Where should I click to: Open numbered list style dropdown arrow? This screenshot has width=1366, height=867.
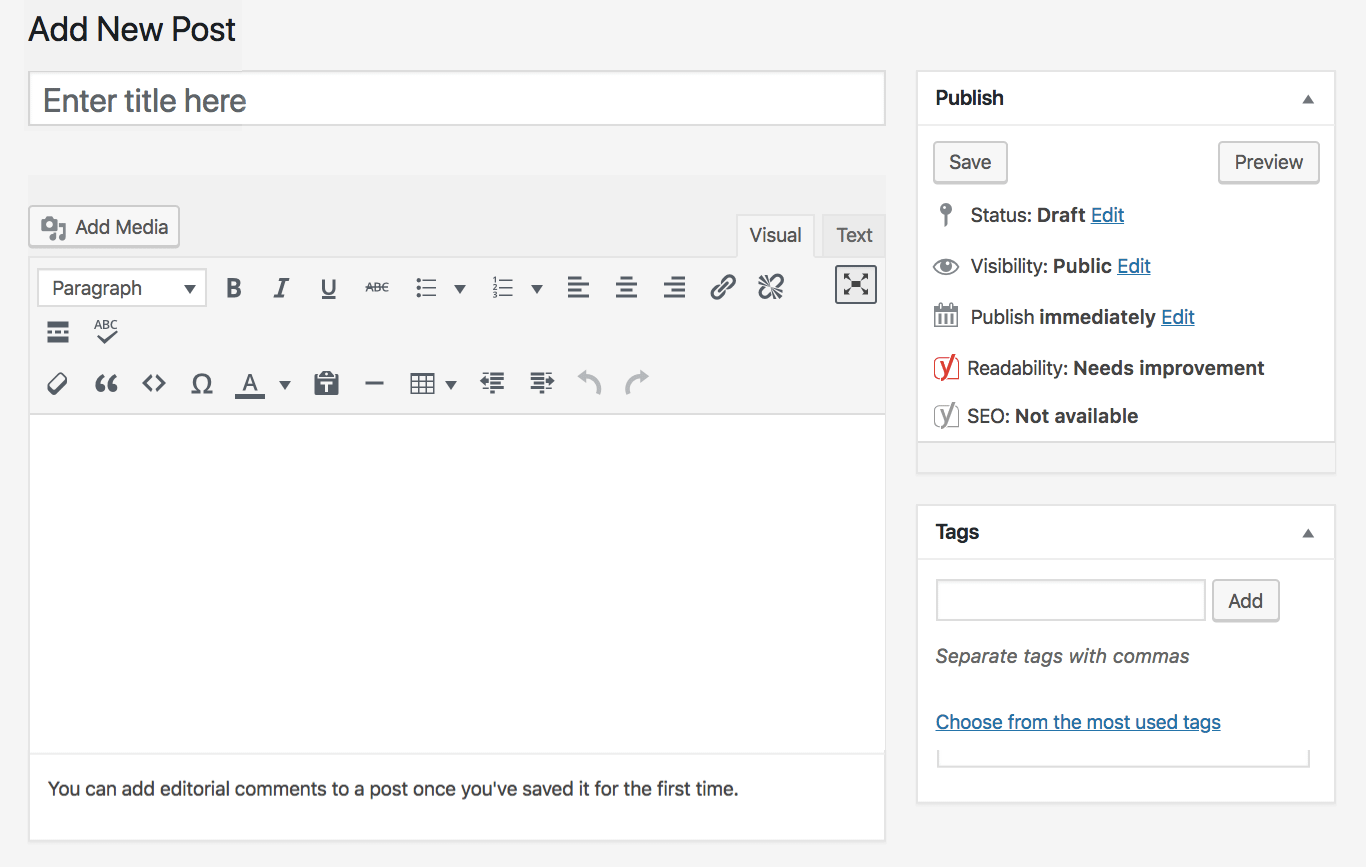[536, 289]
